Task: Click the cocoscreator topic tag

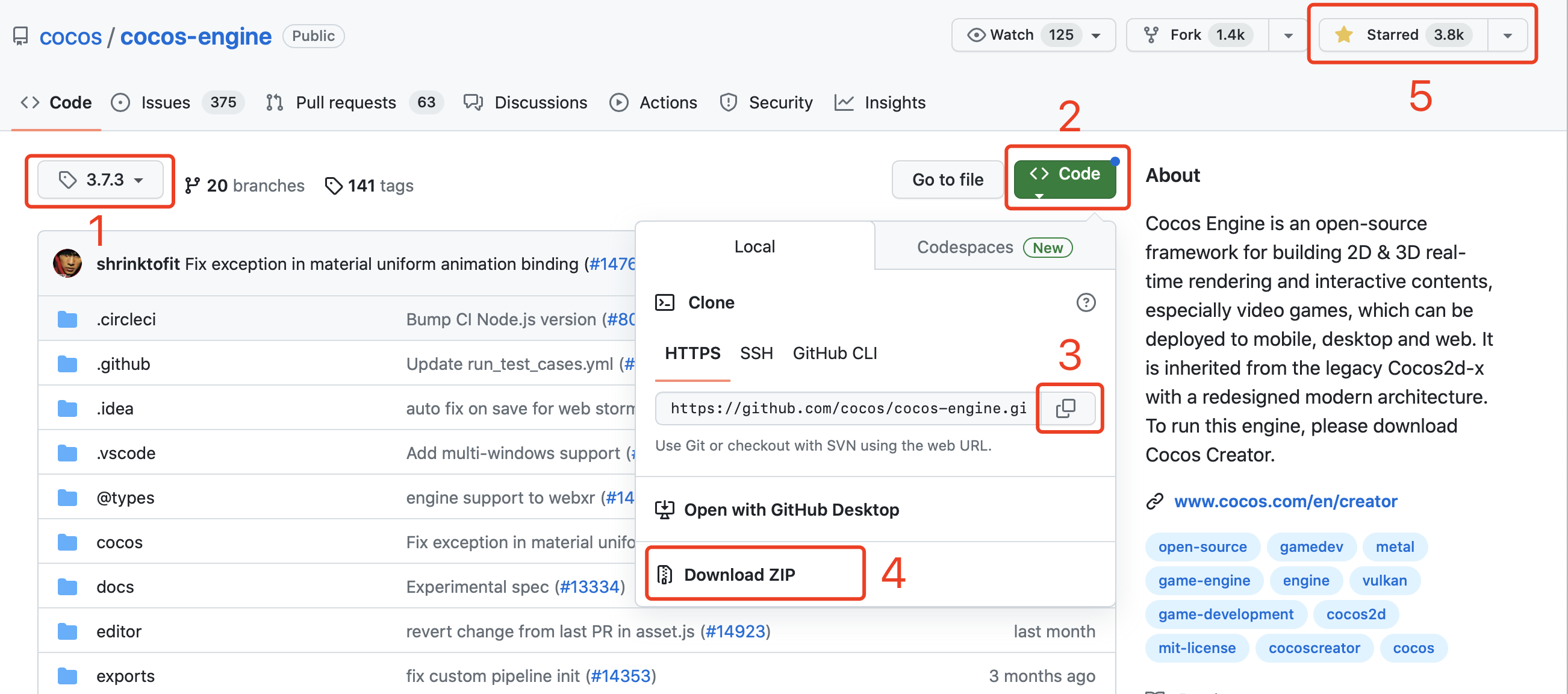Action: tap(1313, 648)
